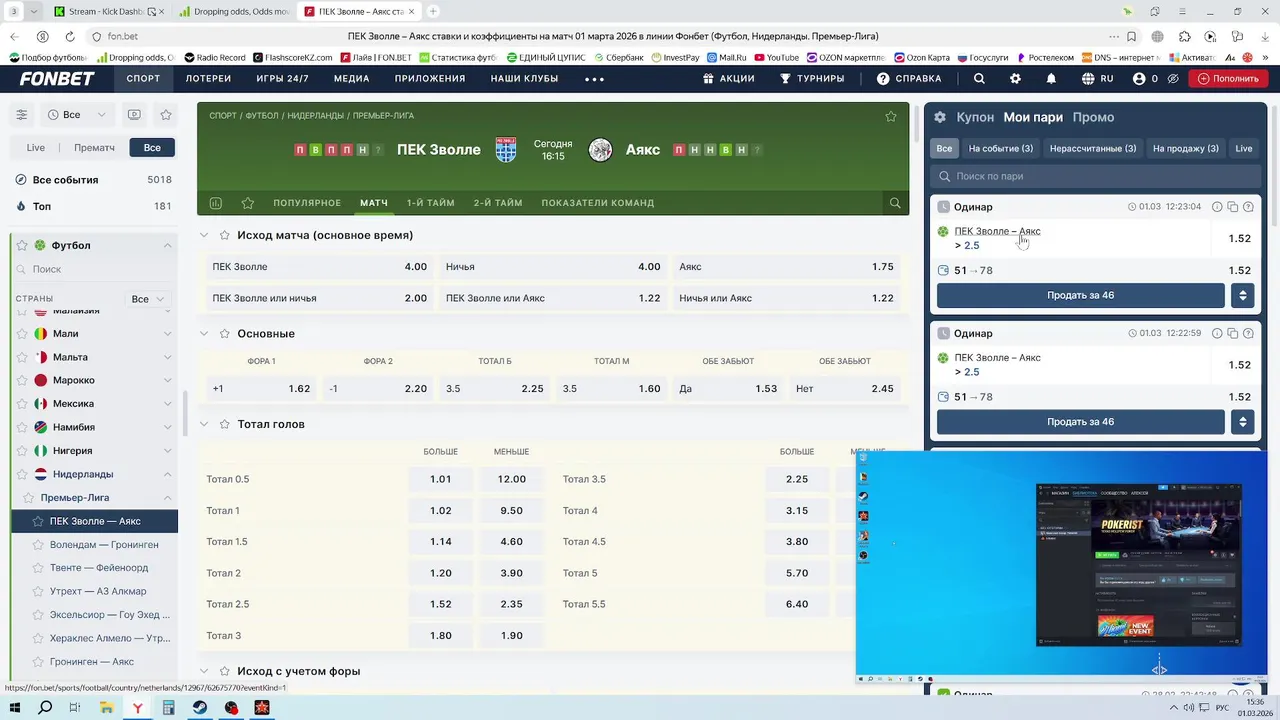Image resolution: width=1280 pixels, height=720 pixels.
Task: Open the АКЦИИ menu item
Action: (729, 78)
